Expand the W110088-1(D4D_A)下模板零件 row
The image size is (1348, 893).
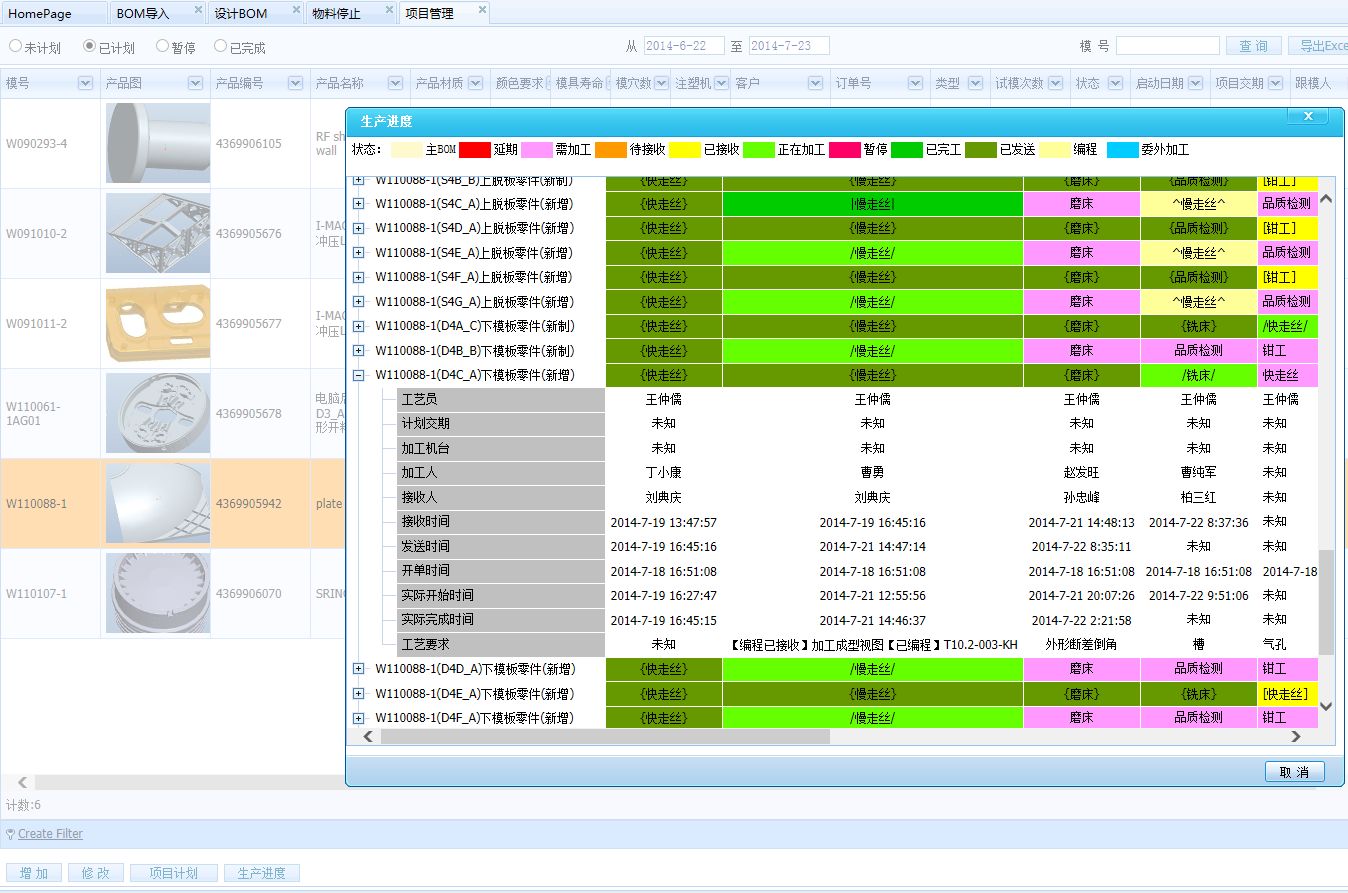359,669
